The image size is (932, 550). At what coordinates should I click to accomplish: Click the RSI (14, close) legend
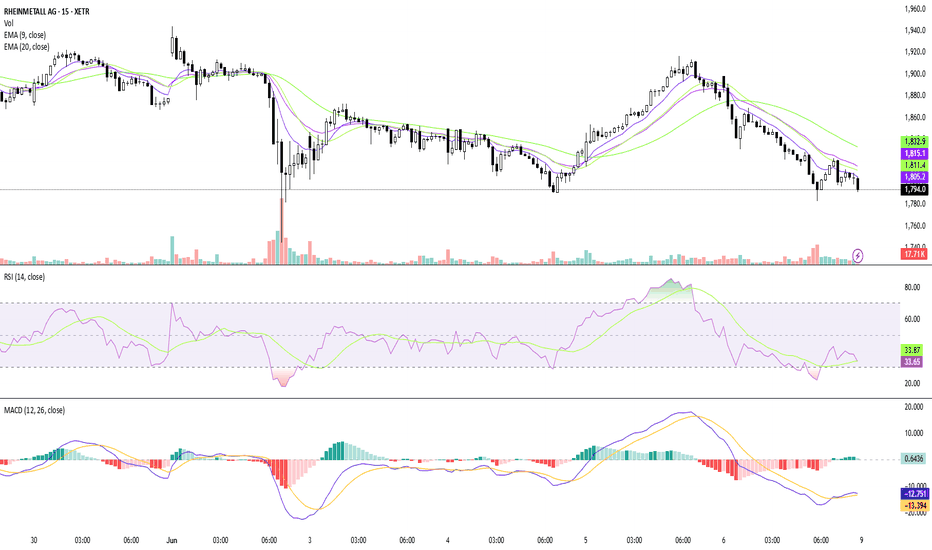click(x=24, y=277)
